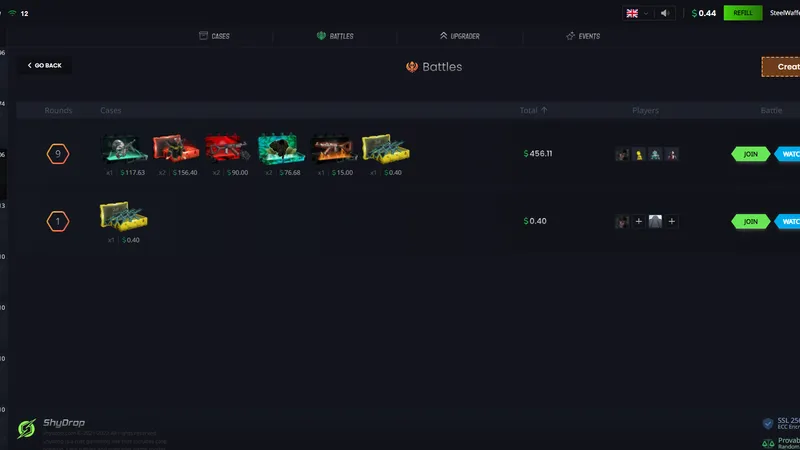Click the red $156.40 case icon

tap(177, 149)
